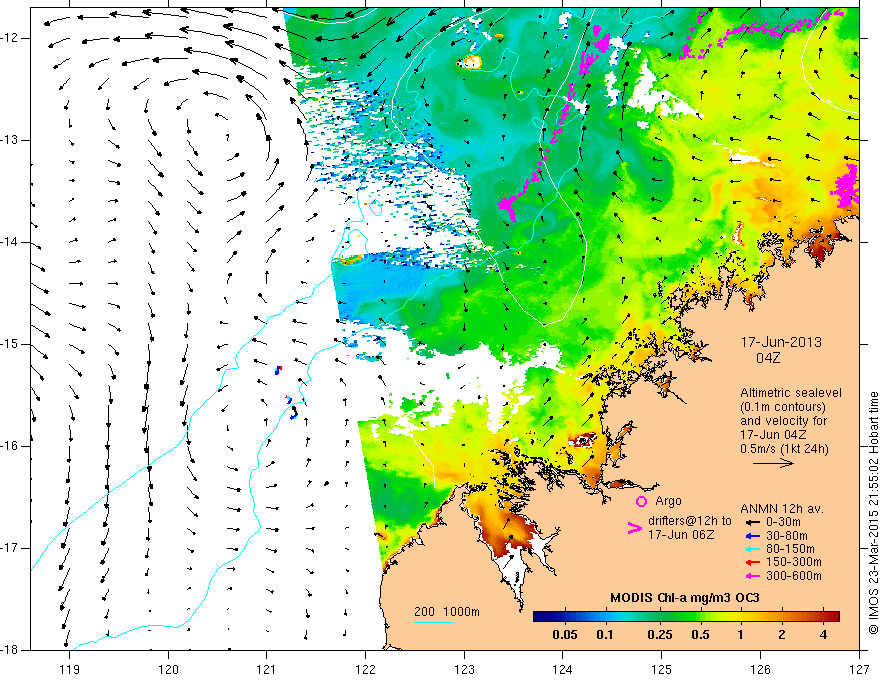Click the longitude axis label '126'
The width and height of the screenshot is (880, 680).
point(760,669)
